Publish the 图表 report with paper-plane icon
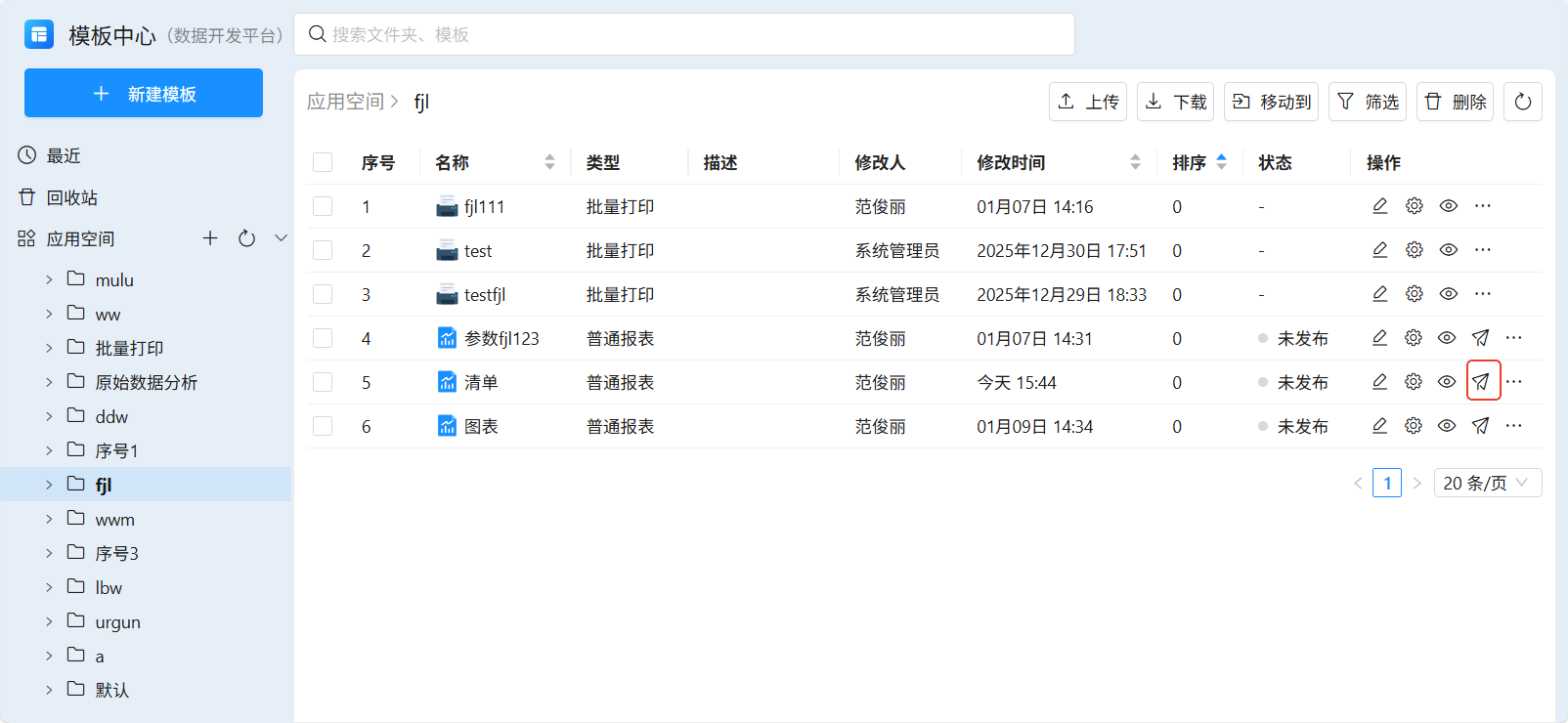Image resolution: width=1568 pixels, height=723 pixels. pyautogui.click(x=1481, y=426)
